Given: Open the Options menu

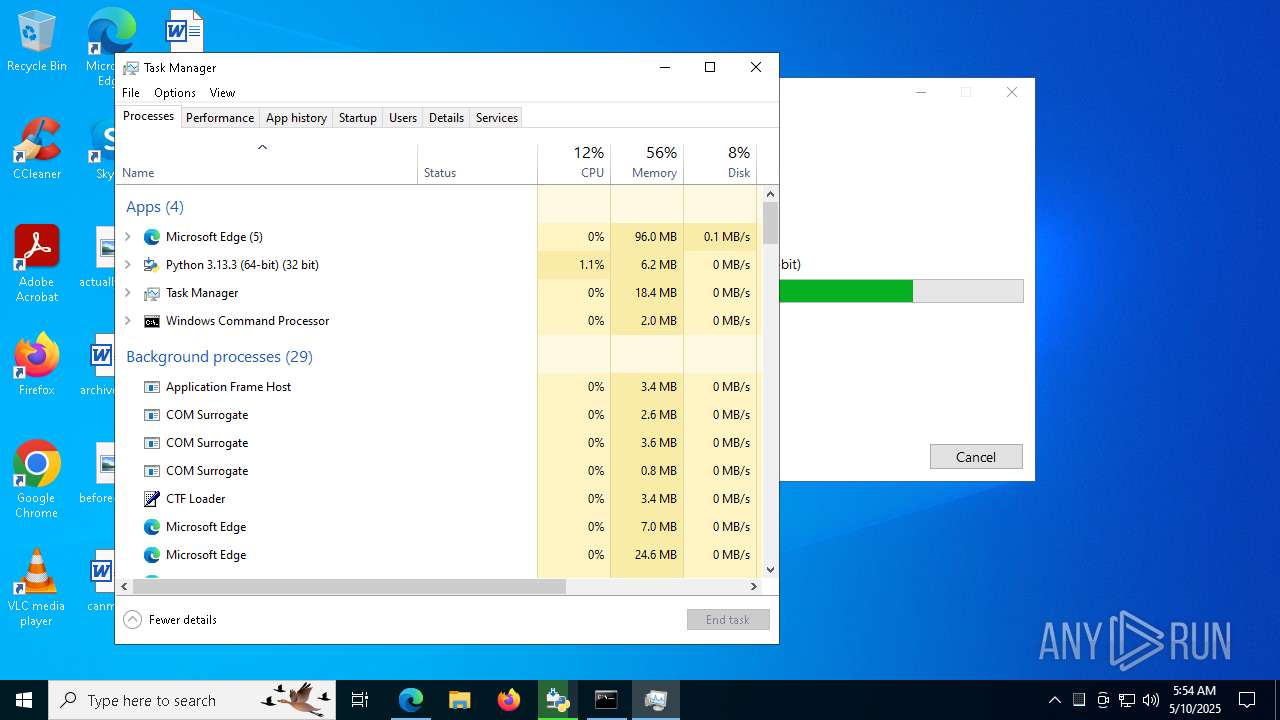Looking at the screenshot, I should 175,93.
